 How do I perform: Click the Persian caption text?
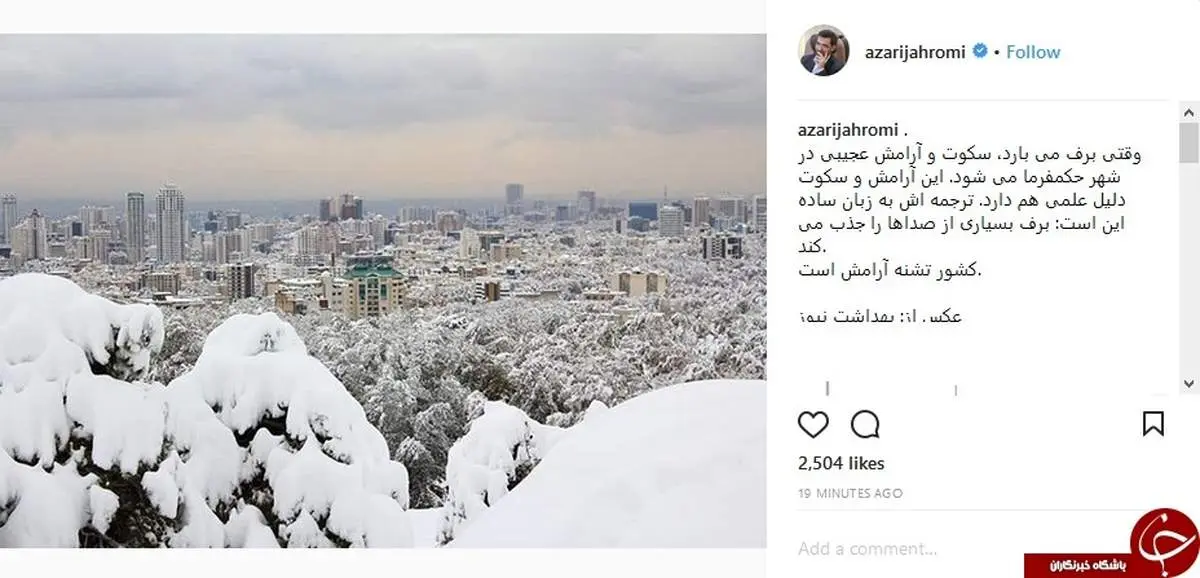pyautogui.click(x=970, y=212)
